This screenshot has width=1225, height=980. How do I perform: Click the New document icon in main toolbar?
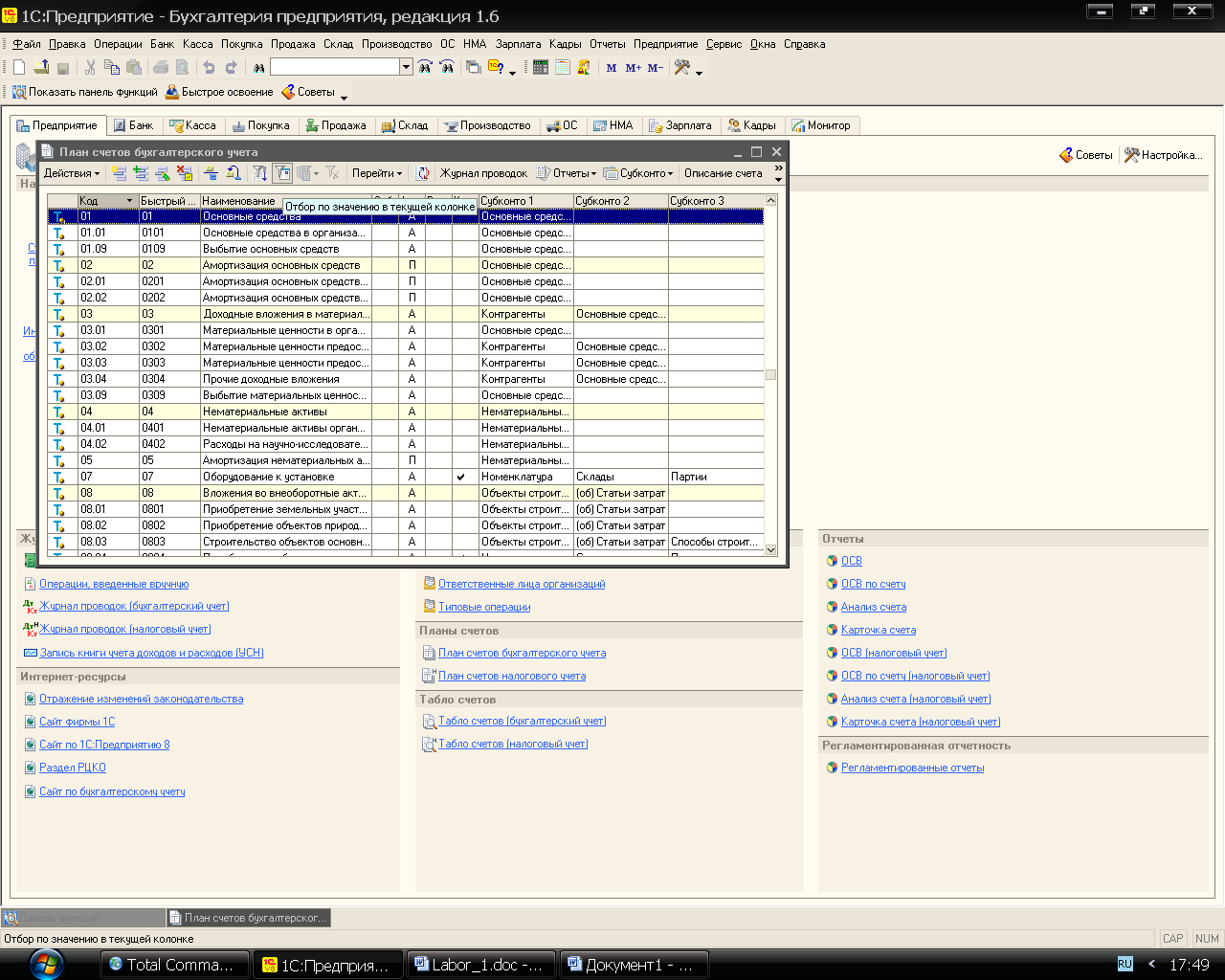tap(18, 67)
